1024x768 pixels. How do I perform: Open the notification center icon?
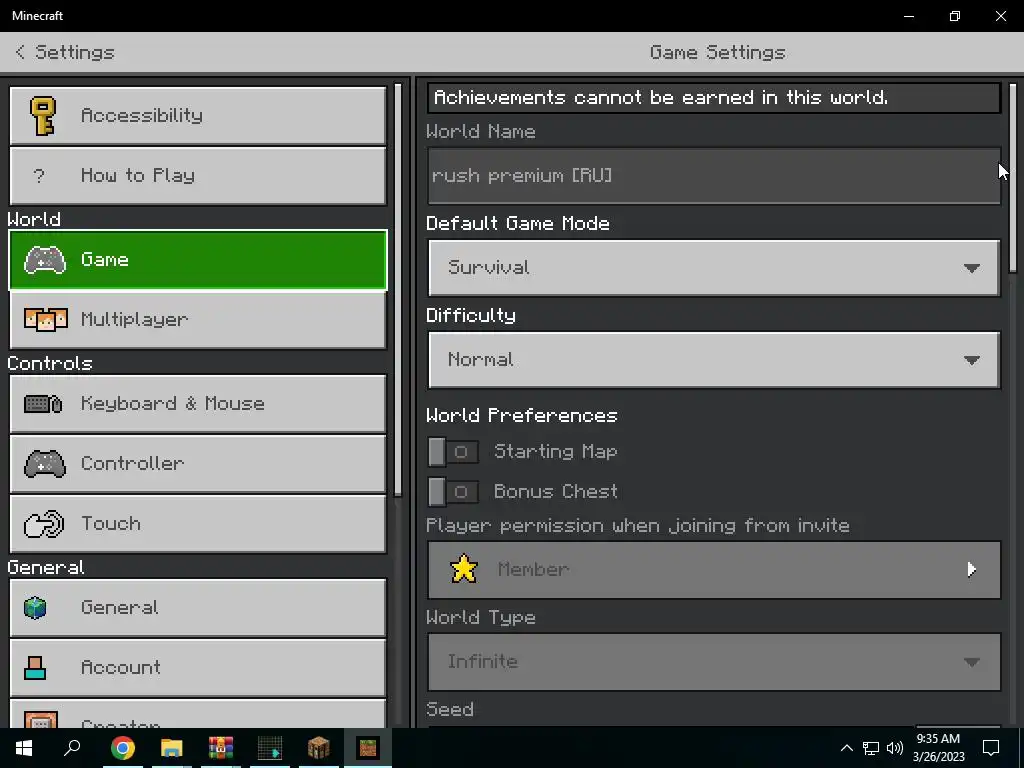[x=991, y=748]
